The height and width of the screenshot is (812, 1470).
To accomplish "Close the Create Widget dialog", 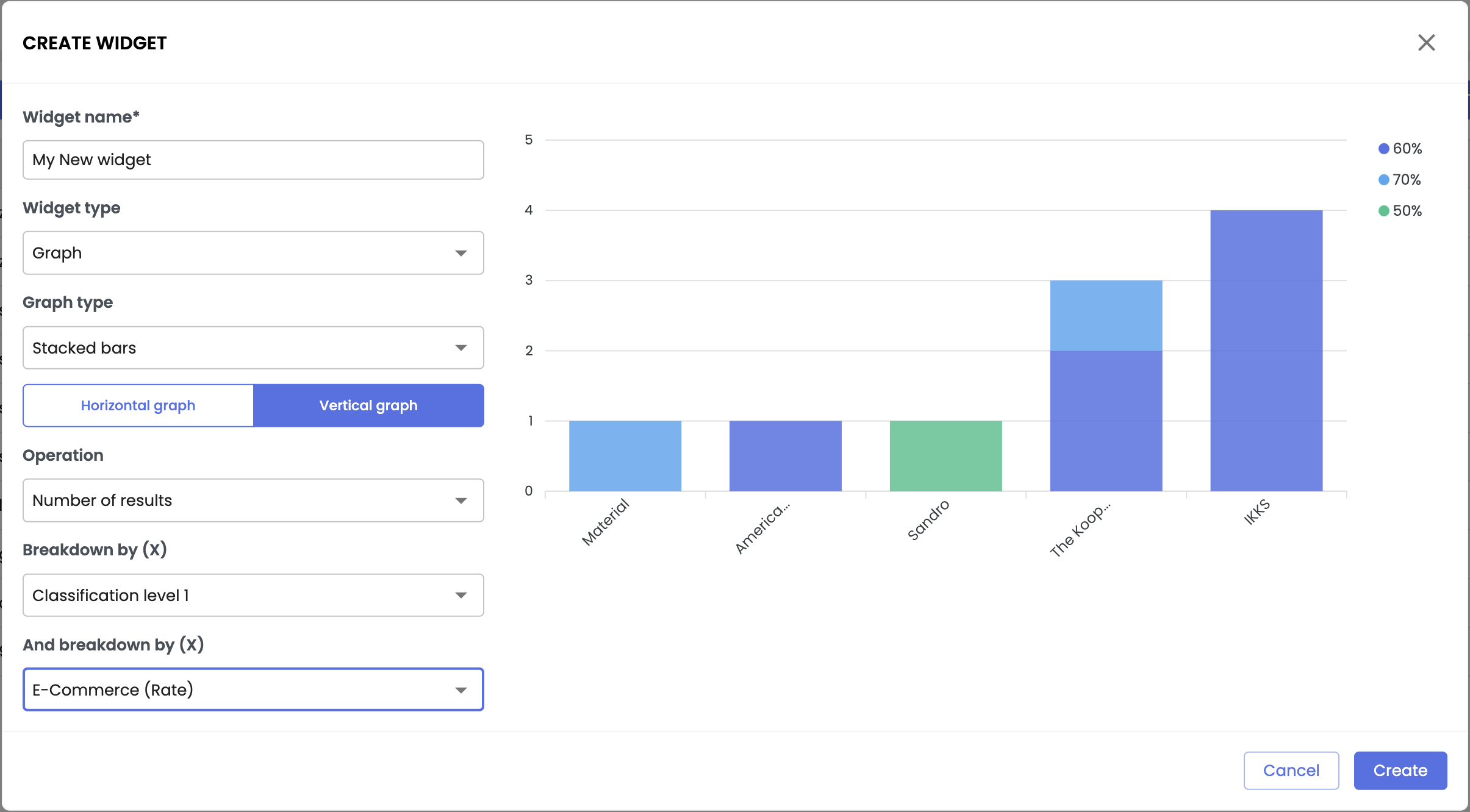I will coord(1426,43).
